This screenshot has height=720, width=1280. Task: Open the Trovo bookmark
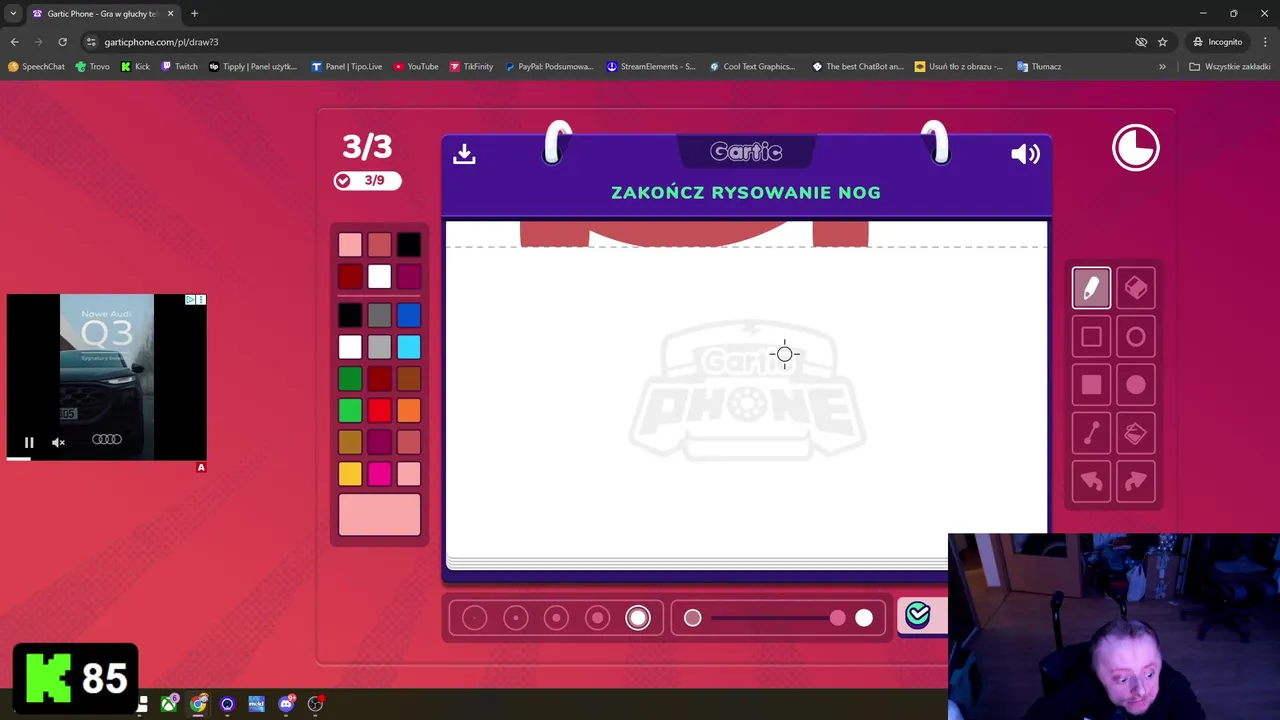tap(92, 66)
